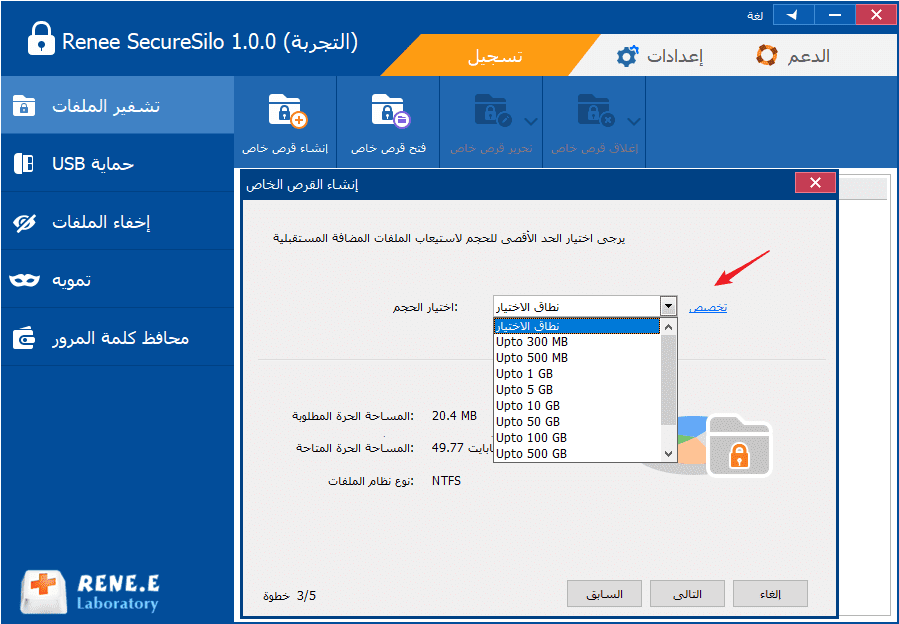Click the dropdown list scroll up arrow
This screenshot has width=899, height=624.
pyautogui.click(x=669, y=327)
